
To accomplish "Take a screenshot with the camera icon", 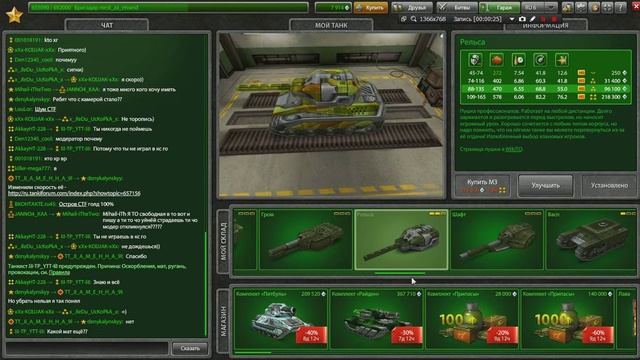I will (x=522, y=19).
